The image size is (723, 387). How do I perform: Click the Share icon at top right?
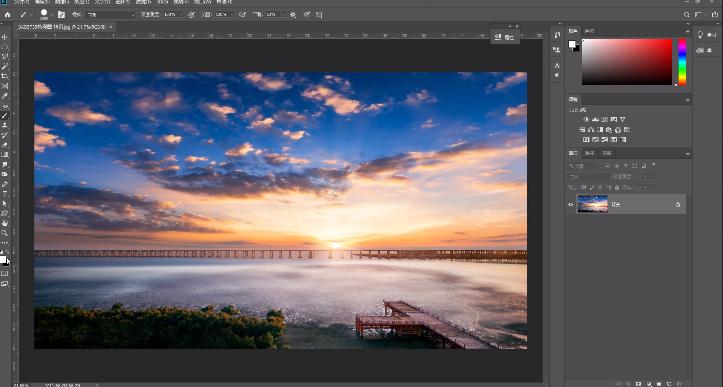715,15
